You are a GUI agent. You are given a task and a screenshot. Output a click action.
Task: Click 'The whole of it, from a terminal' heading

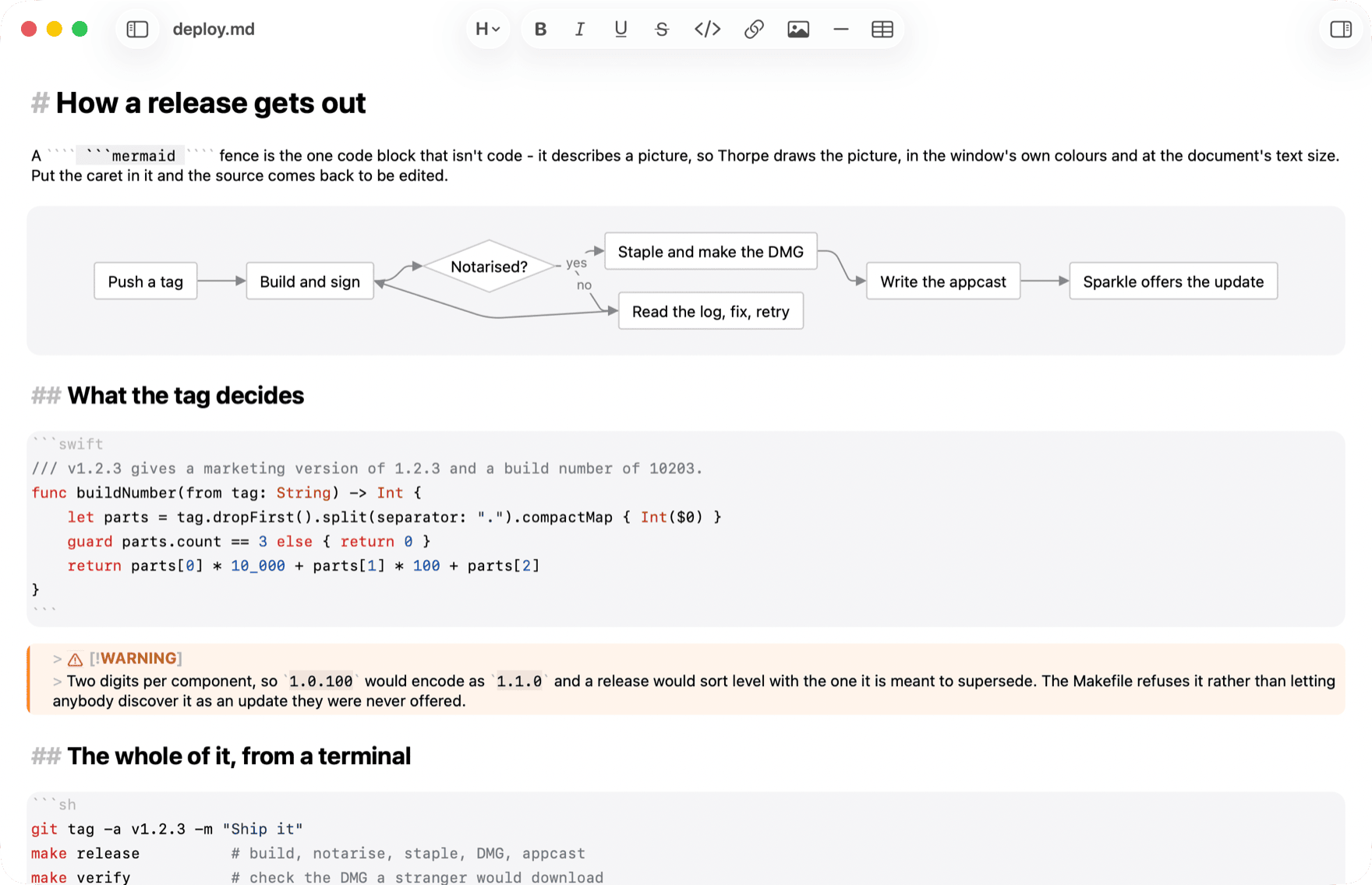point(239,756)
